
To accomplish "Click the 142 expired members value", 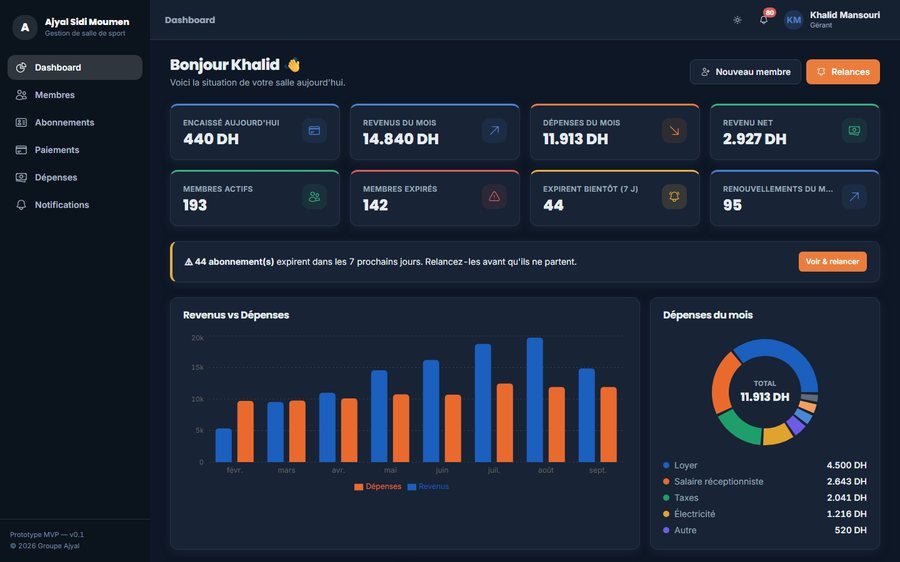I will [x=375, y=206].
